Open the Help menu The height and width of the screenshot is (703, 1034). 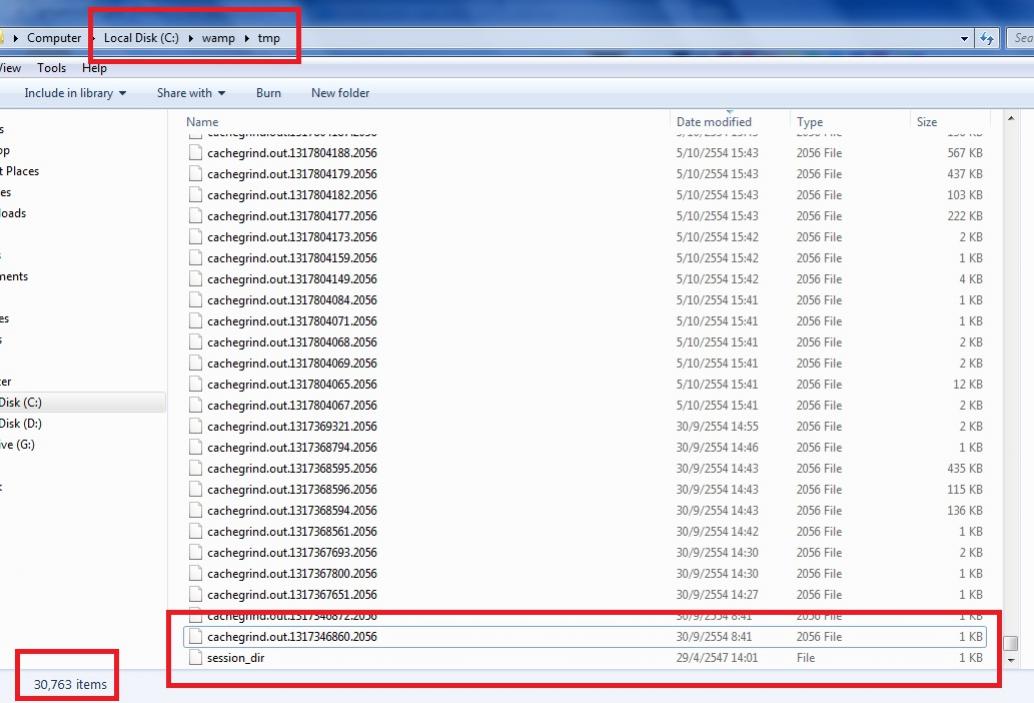[94, 68]
